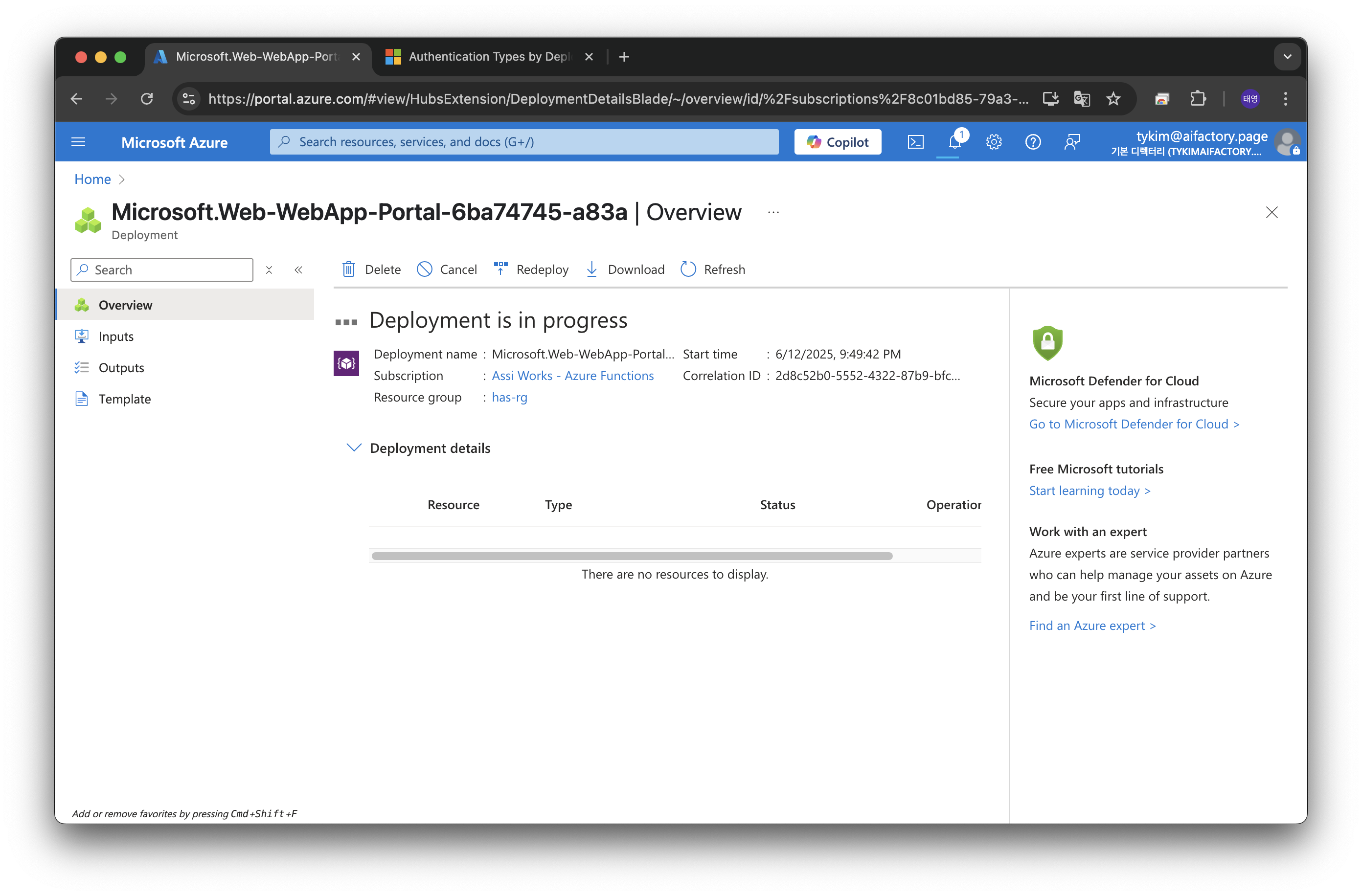Click the Search resources input field
The image size is (1362, 896).
click(x=523, y=142)
